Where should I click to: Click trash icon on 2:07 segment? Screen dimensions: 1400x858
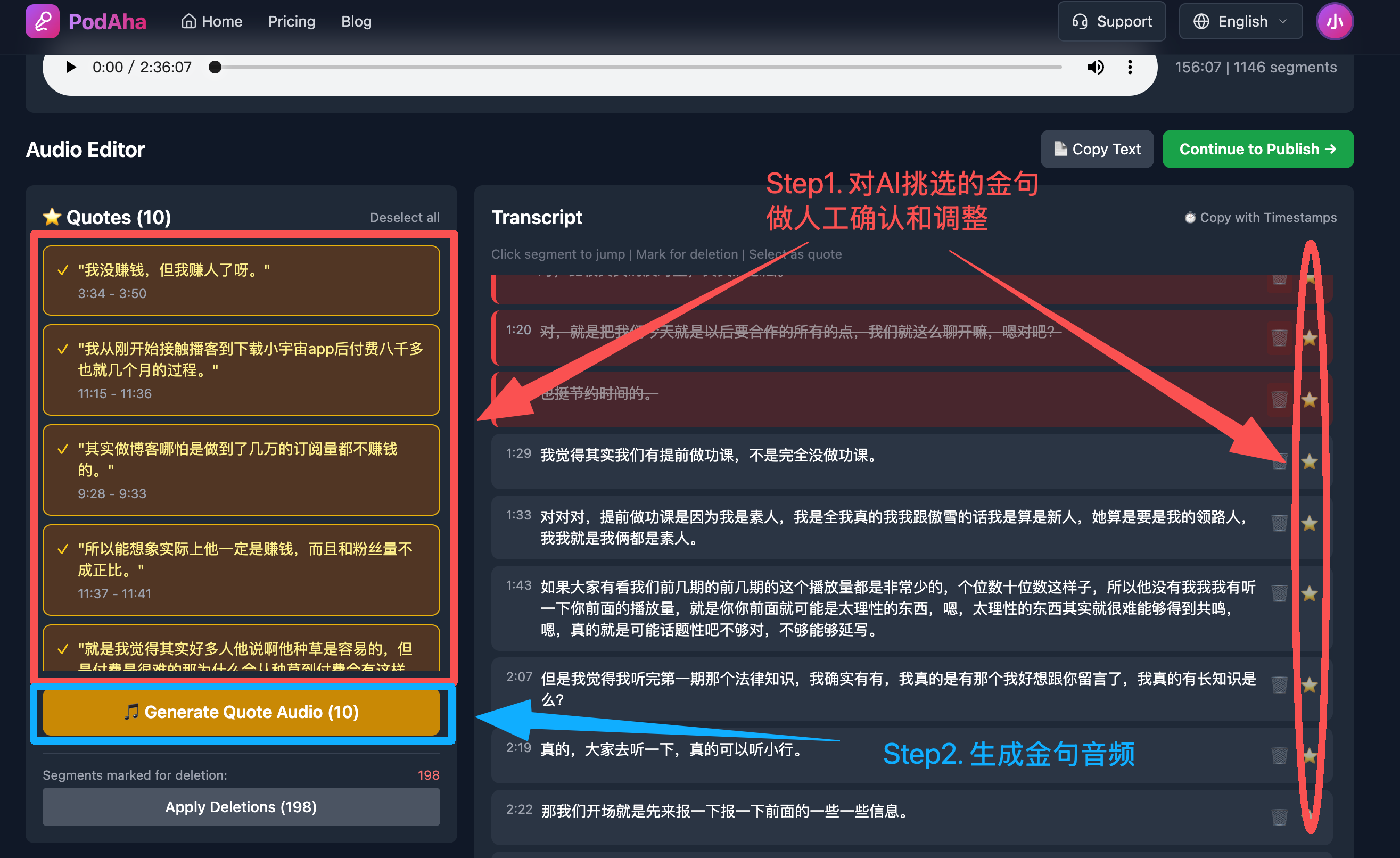point(1279,684)
